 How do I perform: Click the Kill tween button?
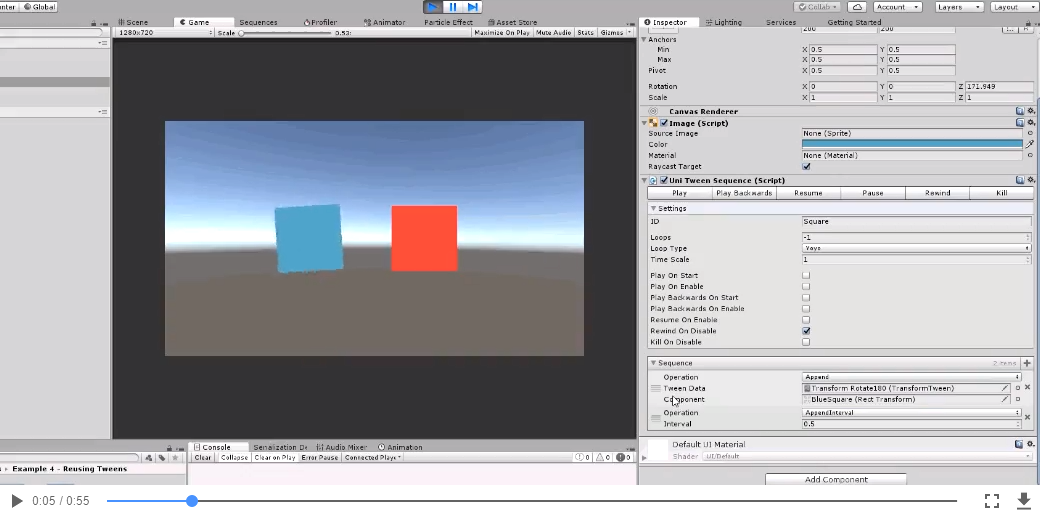pos(1002,193)
